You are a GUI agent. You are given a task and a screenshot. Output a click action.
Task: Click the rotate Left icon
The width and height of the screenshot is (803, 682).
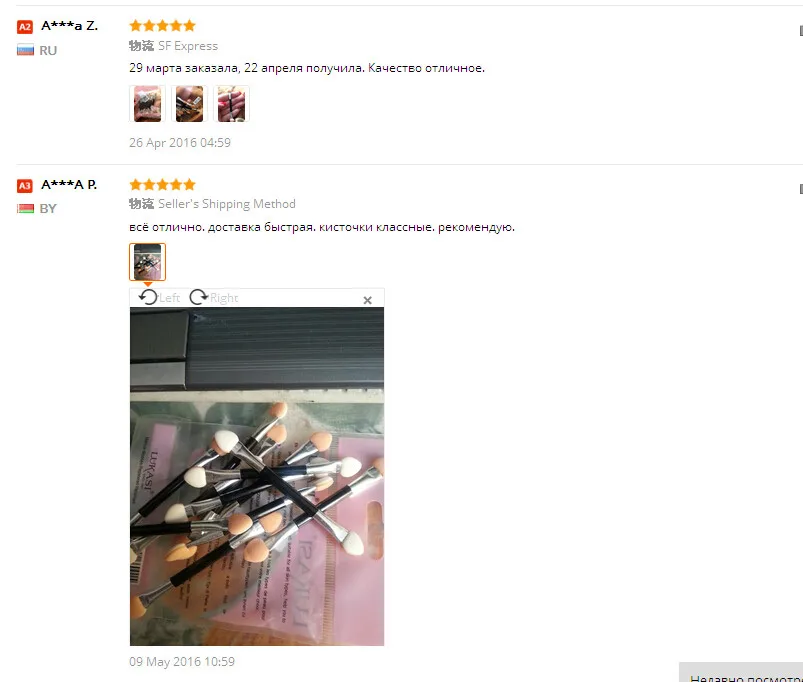[148, 297]
